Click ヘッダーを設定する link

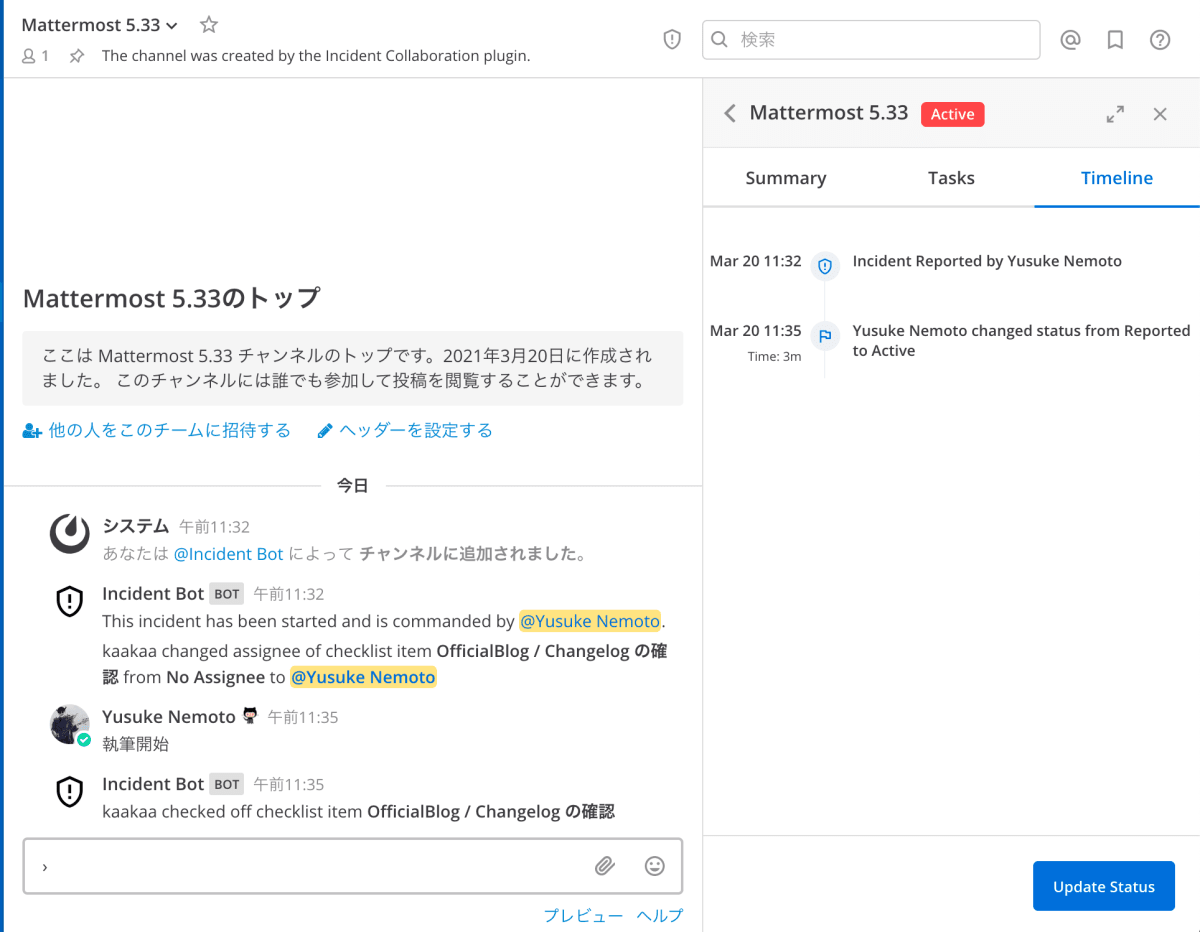pos(416,431)
